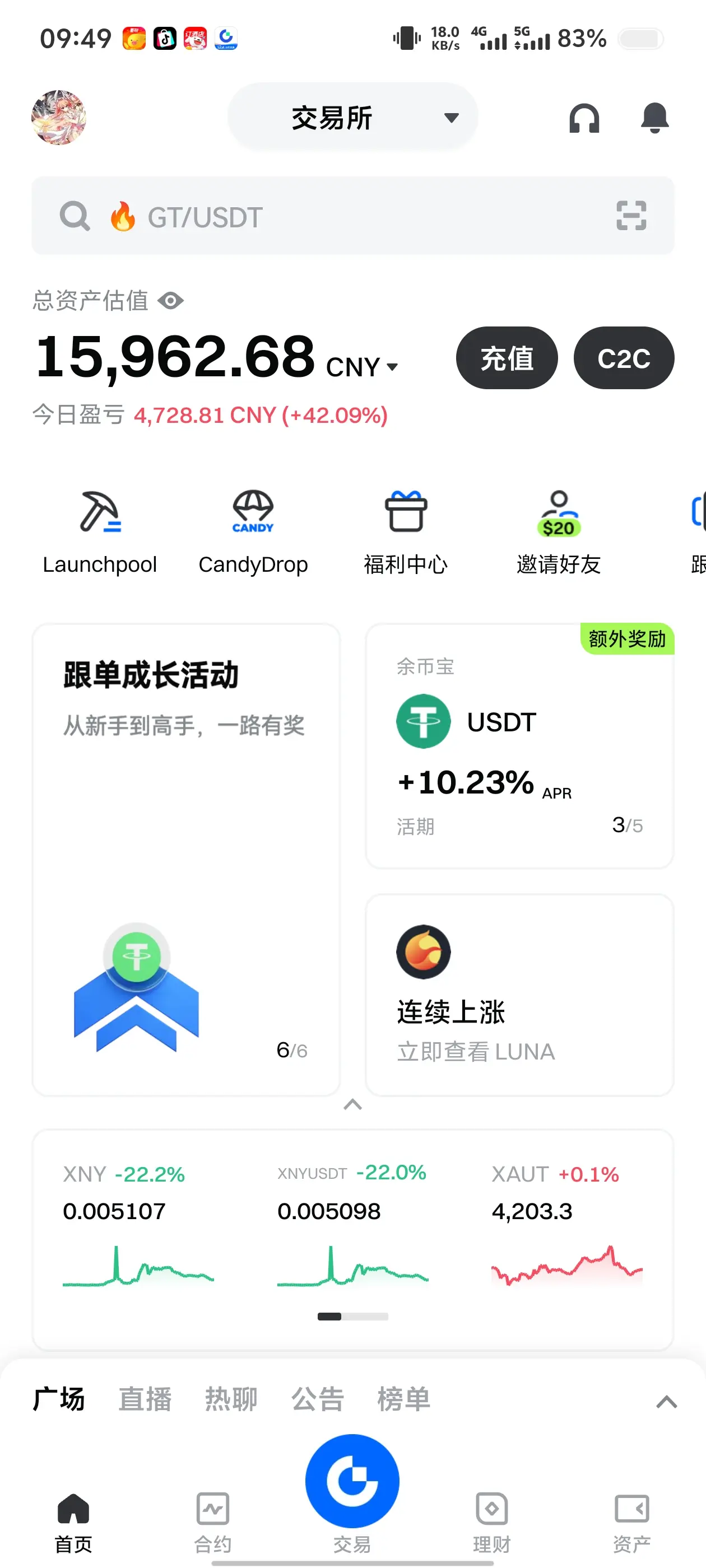
Task: Tap the 6/6 card counter
Action: (x=292, y=1051)
